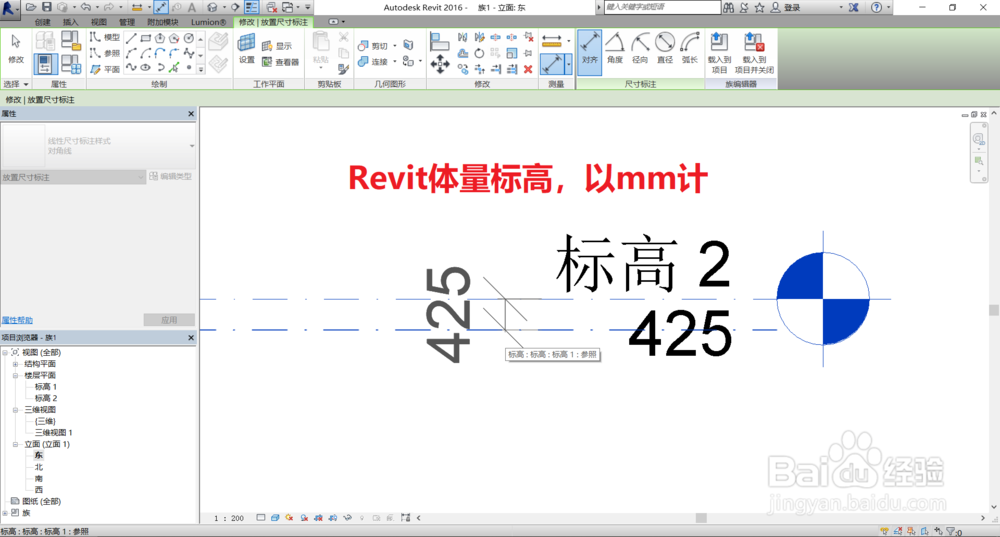This screenshot has width=1000, height=537.
Task: Click the Join geometry (连接) tool
Action: pyautogui.click(x=373, y=62)
